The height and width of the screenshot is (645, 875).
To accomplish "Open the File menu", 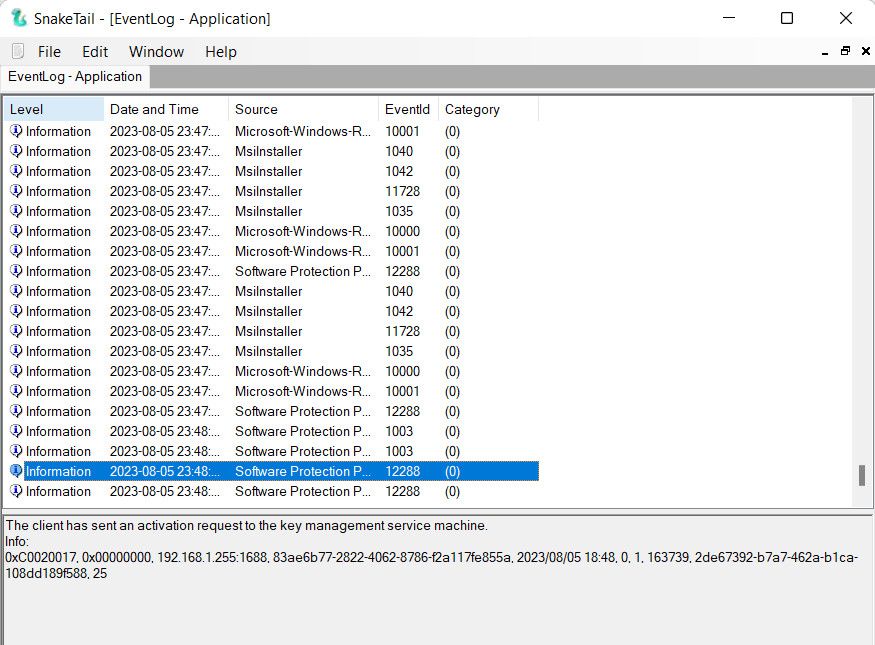I will [49, 52].
